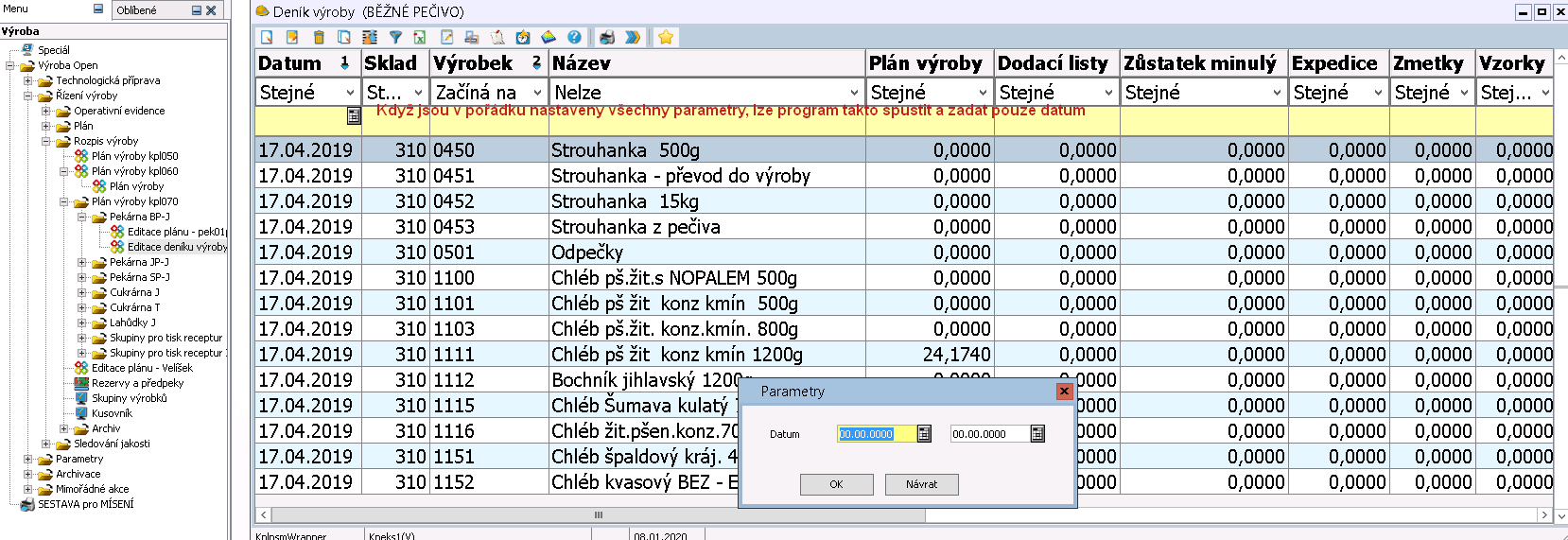
Task: Open the Název 'Nelze' filter dropdown
Action: pyautogui.click(x=854, y=93)
